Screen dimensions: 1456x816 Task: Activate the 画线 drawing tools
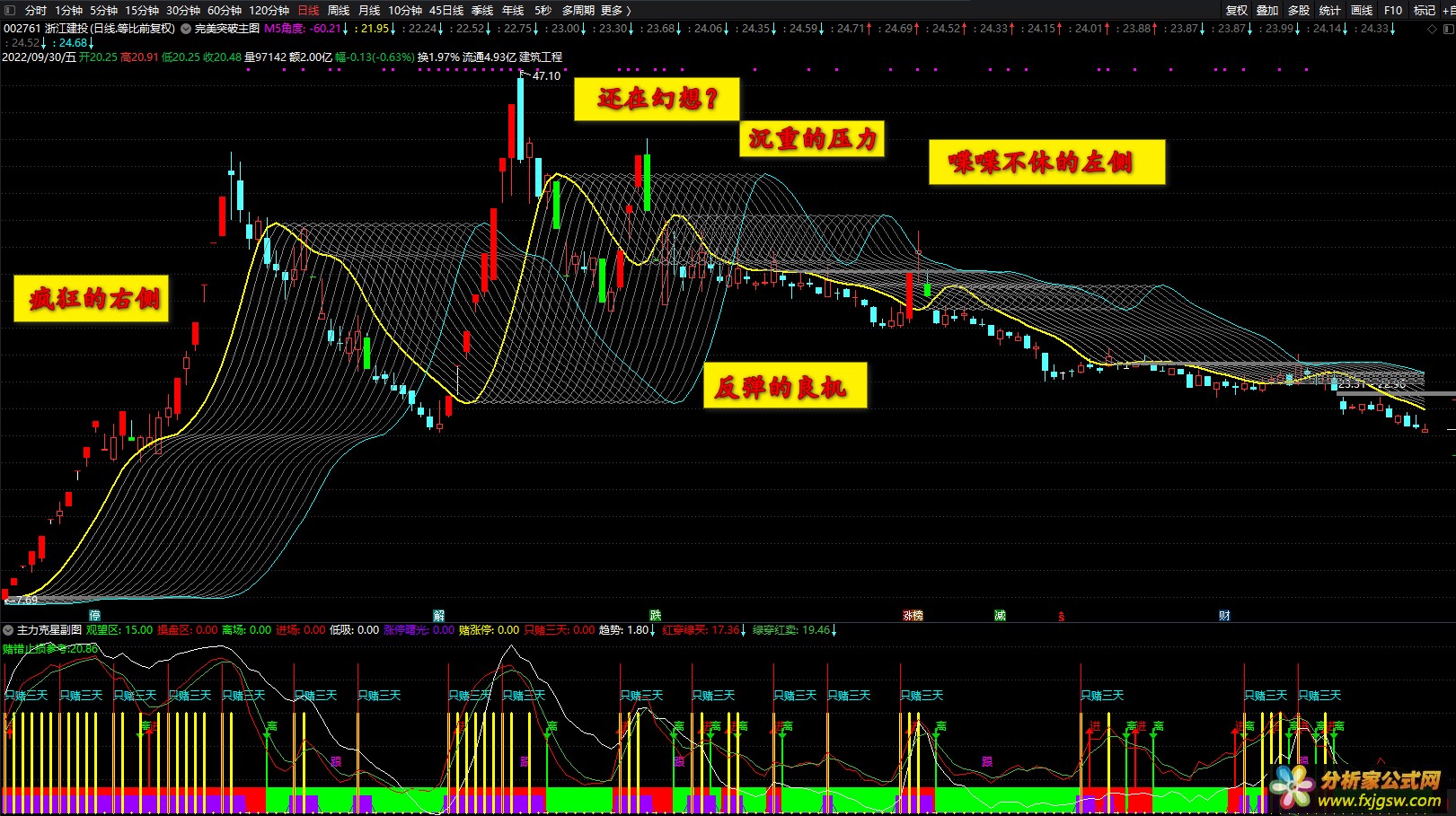1362,11
